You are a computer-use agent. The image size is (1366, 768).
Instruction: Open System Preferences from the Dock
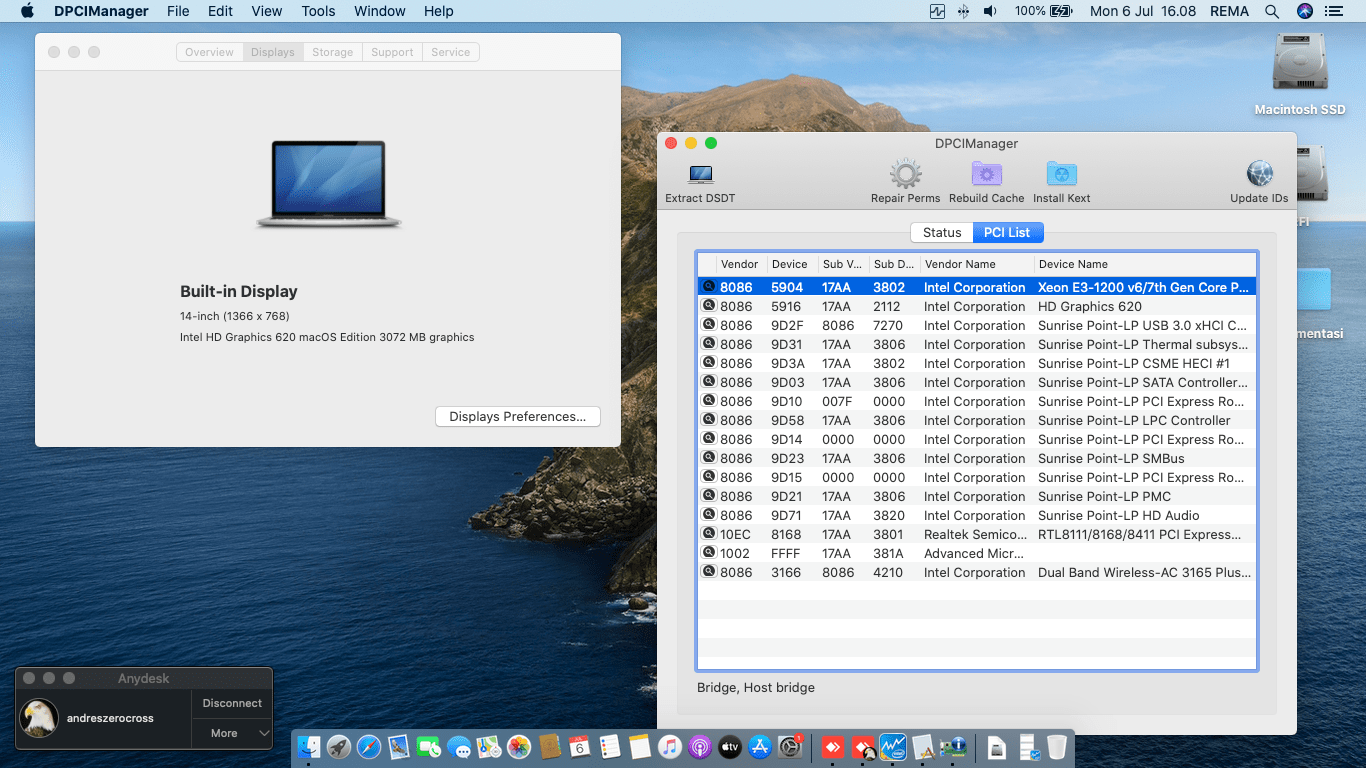click(x=789, y=746)
